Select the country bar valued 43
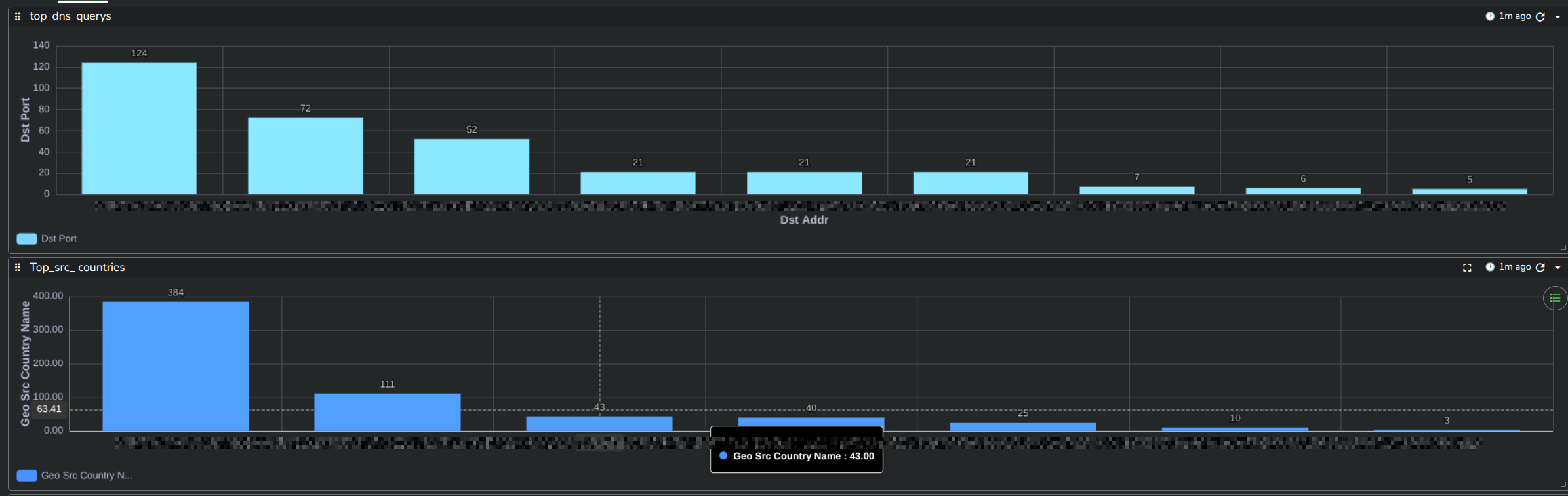Image resolution: width=1568 pixels, height=496 pixels. pyautogui.click(x=599, y=424)
